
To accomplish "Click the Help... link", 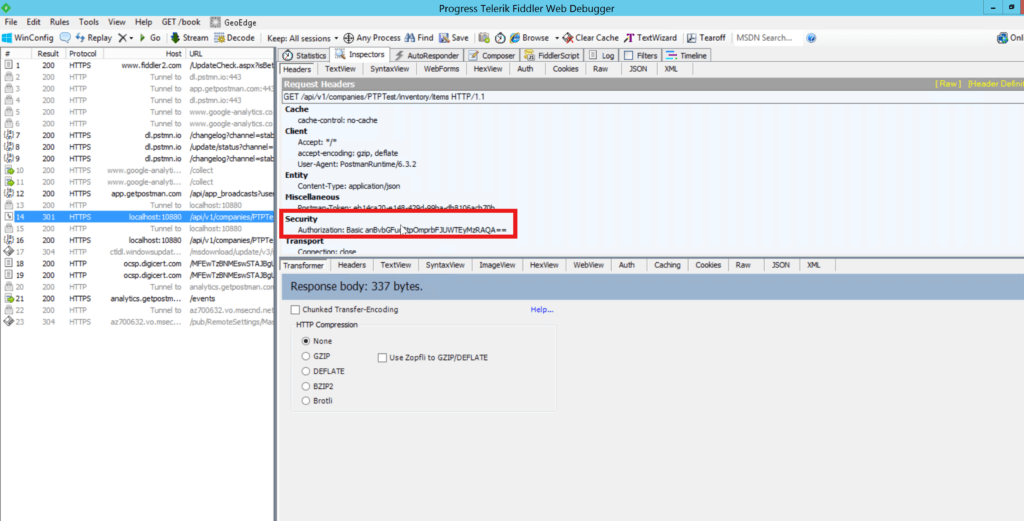I will (x=542, y=309).
